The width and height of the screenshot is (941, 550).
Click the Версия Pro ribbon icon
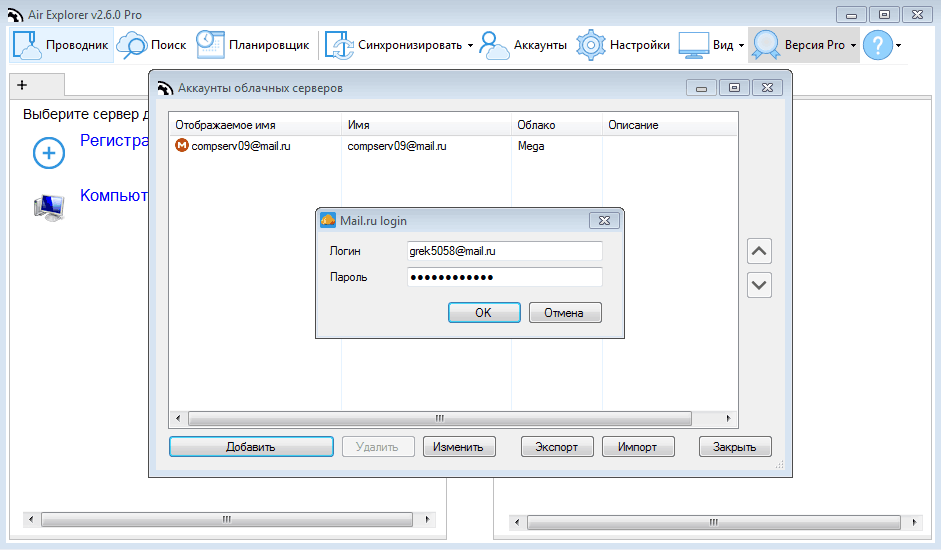[x=766, y=45]
